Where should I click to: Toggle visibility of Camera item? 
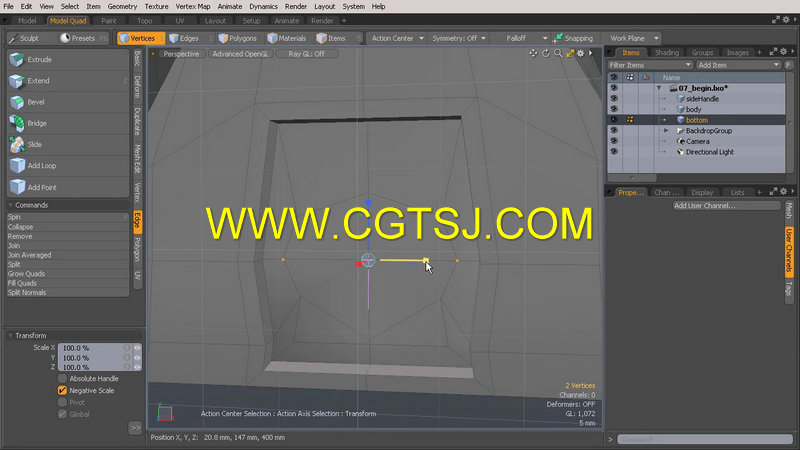tap(614, 141)
